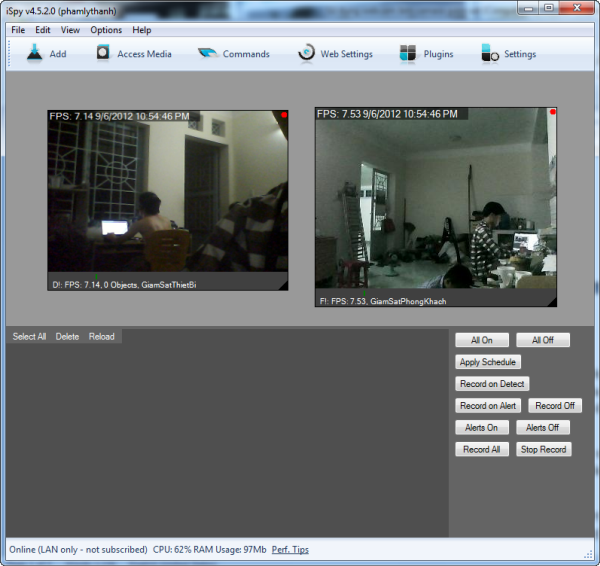
Task: Click the Record on Detect button
Action: click(x=492, y=383)
